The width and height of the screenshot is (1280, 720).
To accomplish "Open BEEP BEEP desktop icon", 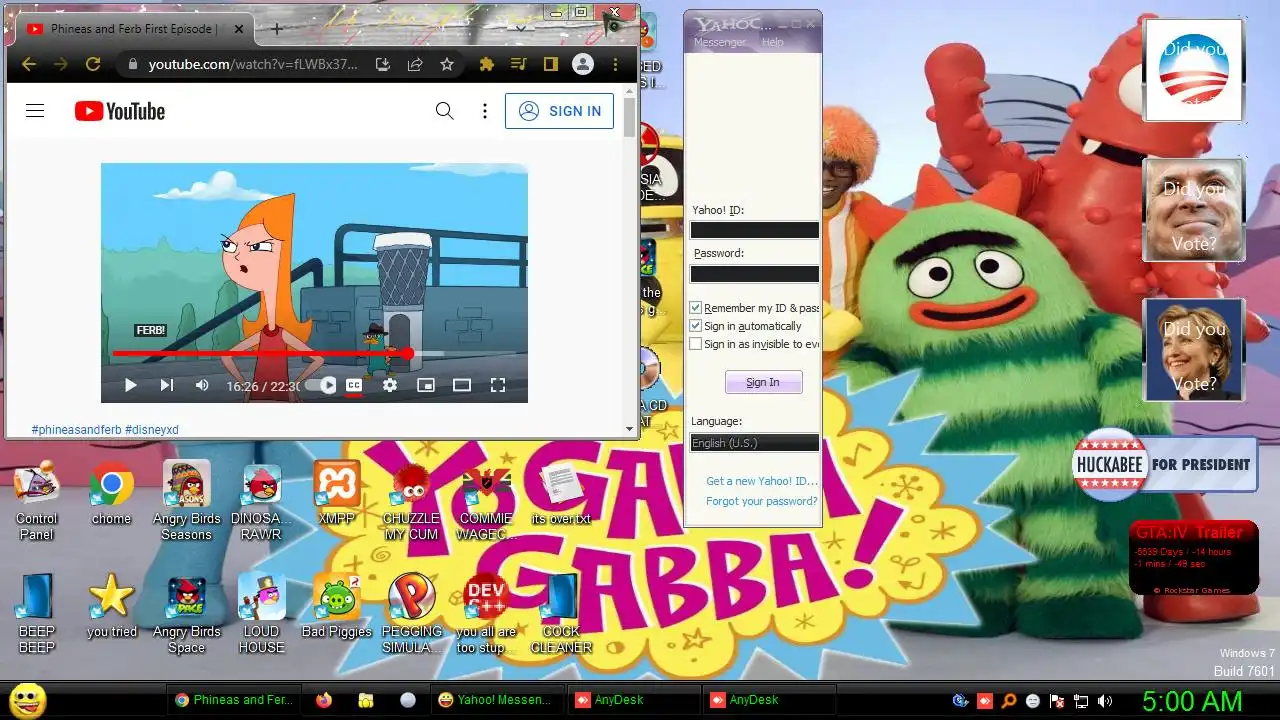I will point(37,612).
